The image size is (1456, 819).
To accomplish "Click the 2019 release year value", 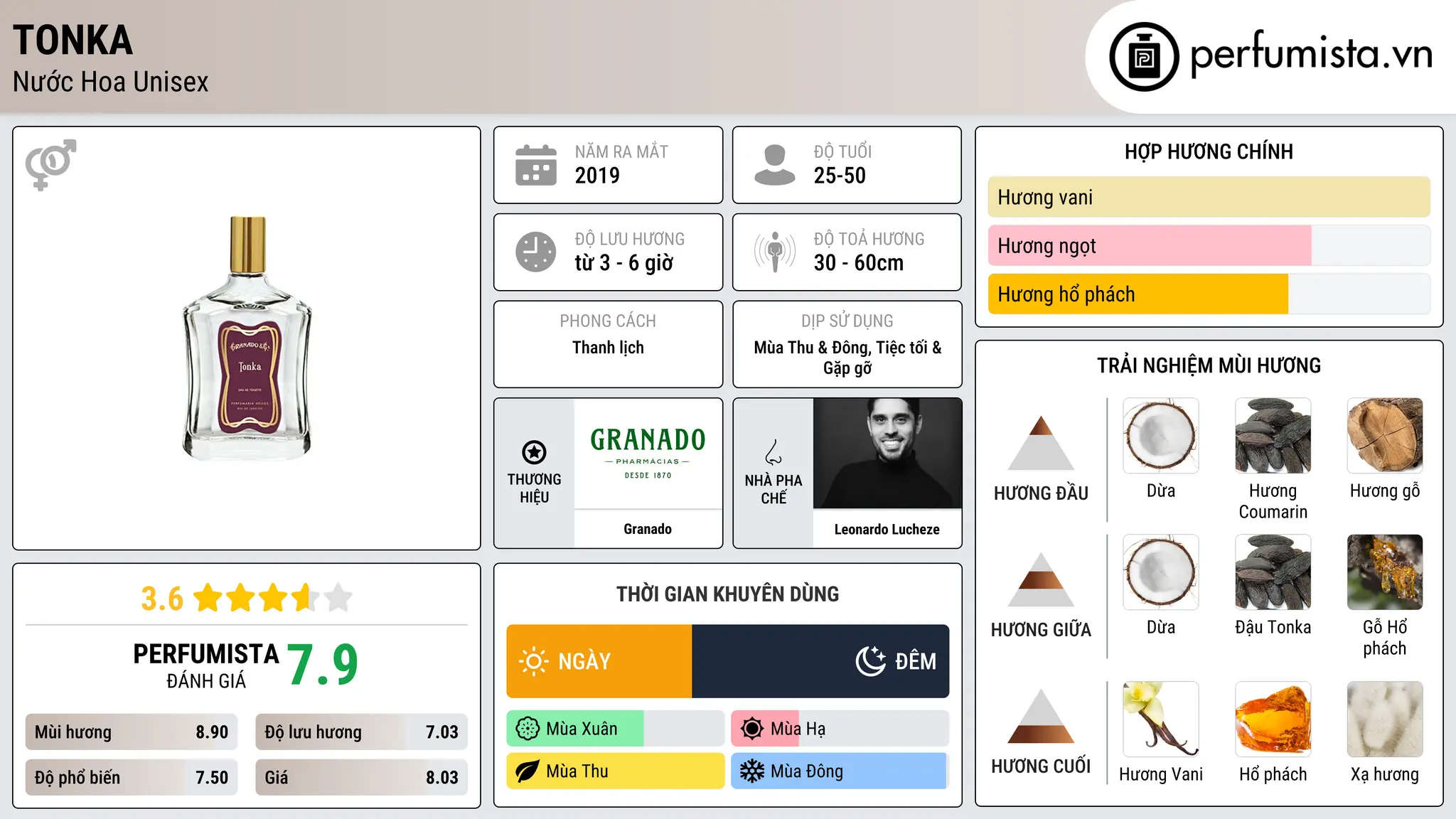I will (597, 176).
